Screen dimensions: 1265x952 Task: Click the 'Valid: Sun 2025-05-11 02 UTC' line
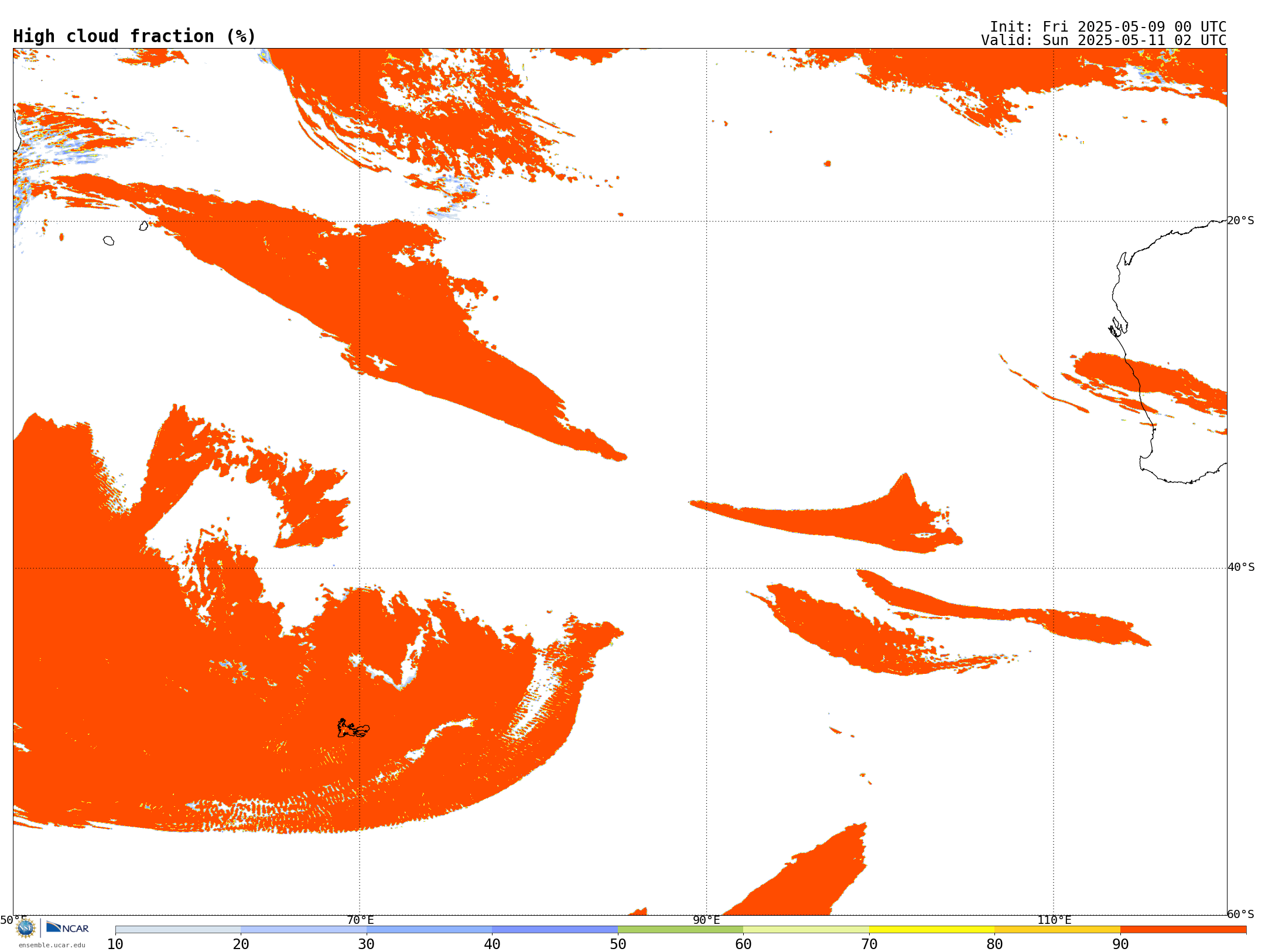pyautogui.click(x=1104, y=40)
